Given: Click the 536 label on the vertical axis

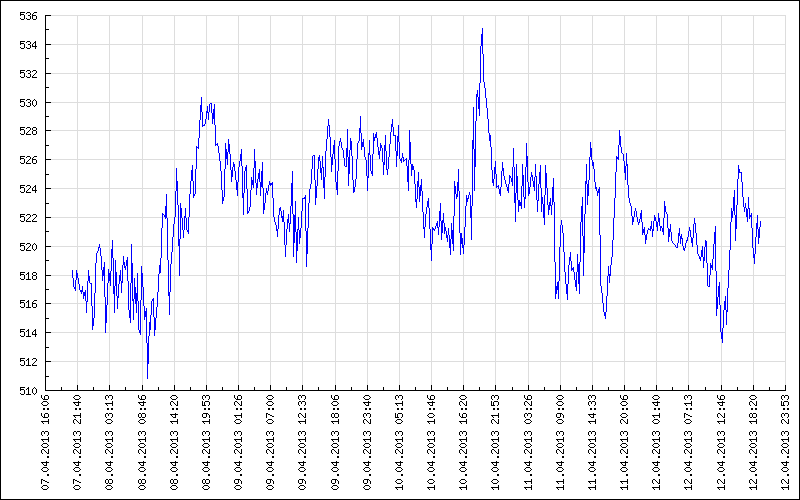Looking at the screenshot, I should pyautogui.click(x=28, y=17).
